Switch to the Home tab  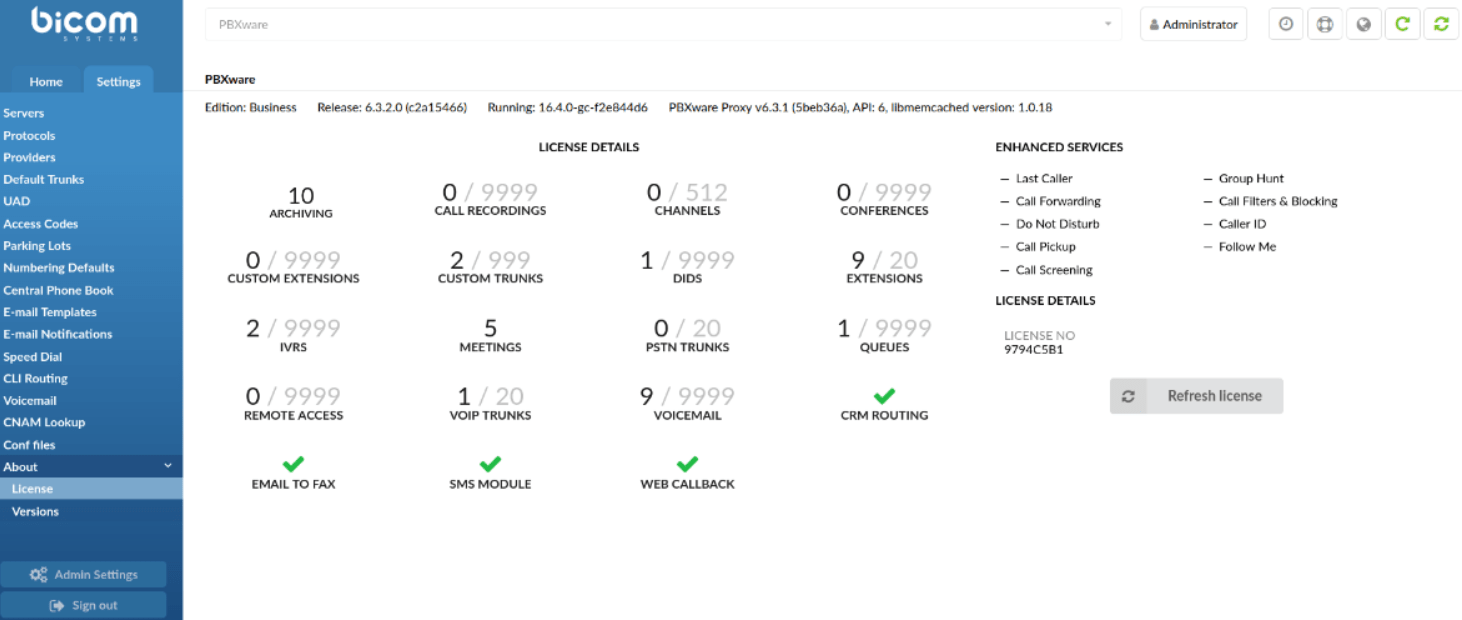(x=45, y=82)
